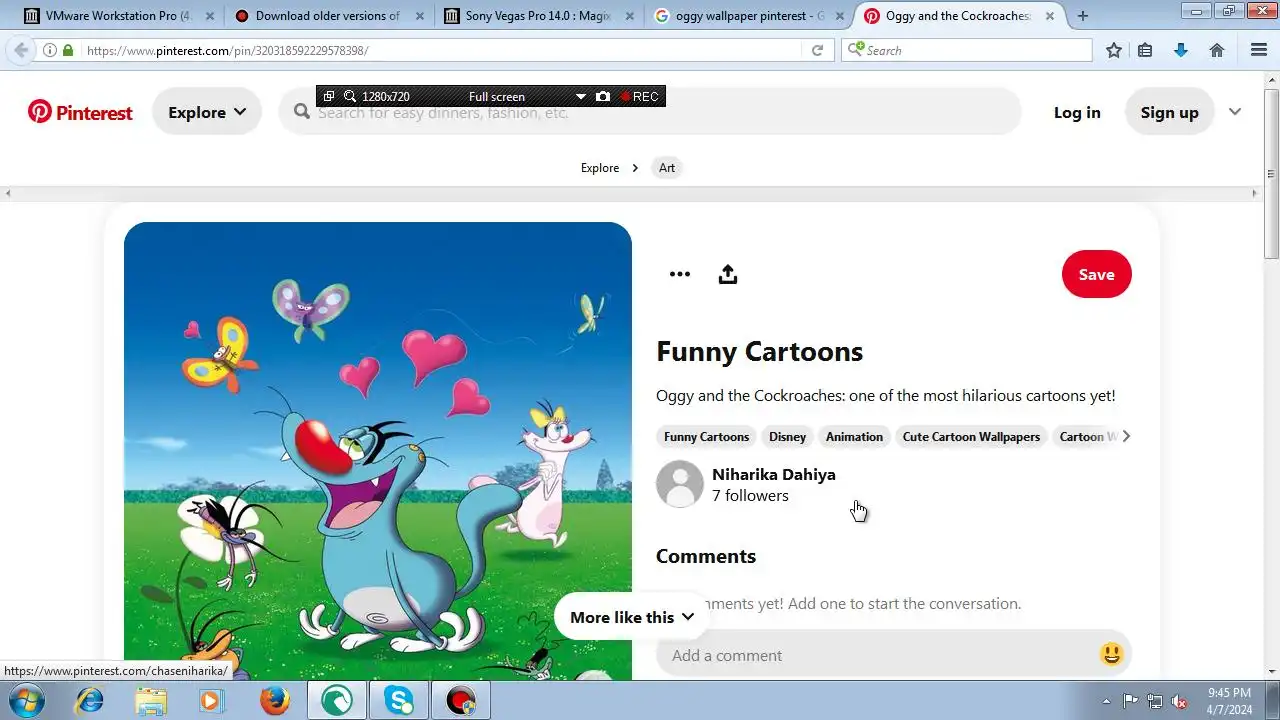Click the Pinterest search field
Image resolution: width=1280 pixels, height=720 pixels.
pos(650,112)
